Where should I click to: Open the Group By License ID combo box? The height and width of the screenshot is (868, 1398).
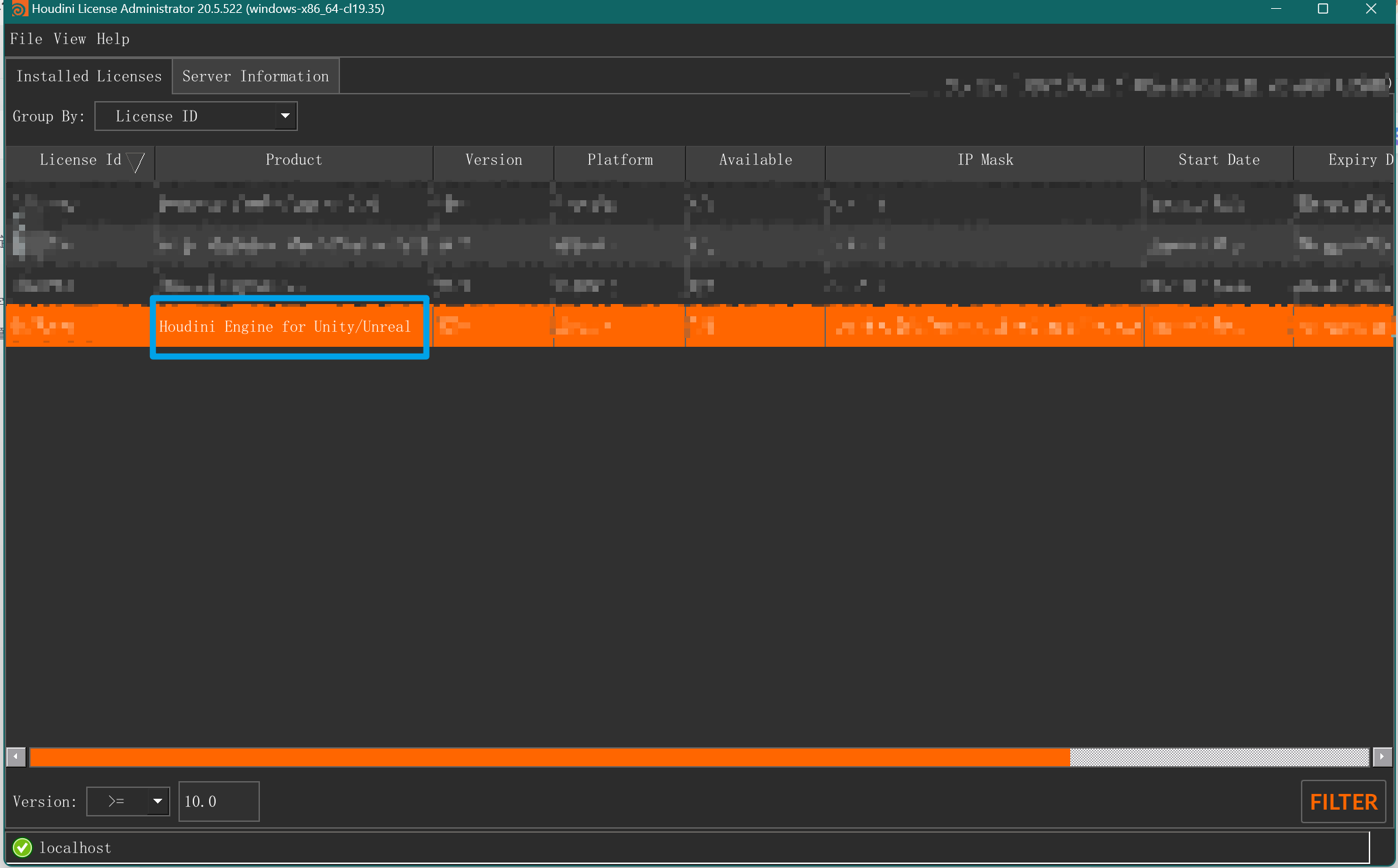(x=195, y=116)
